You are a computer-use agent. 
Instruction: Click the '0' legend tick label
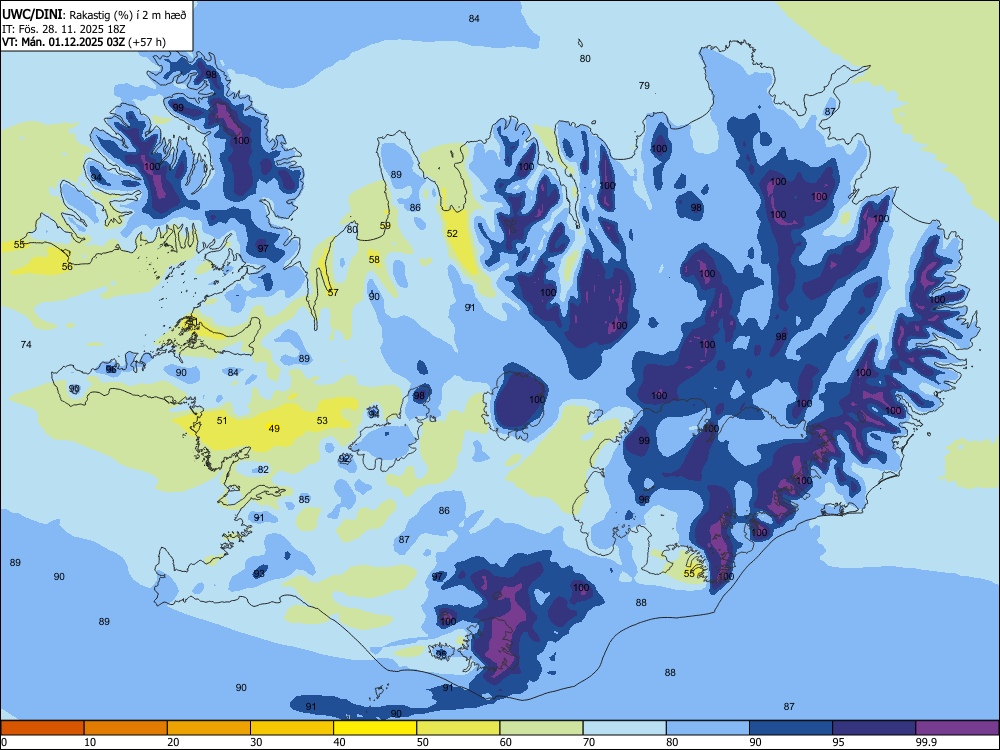tap(4, 742)
